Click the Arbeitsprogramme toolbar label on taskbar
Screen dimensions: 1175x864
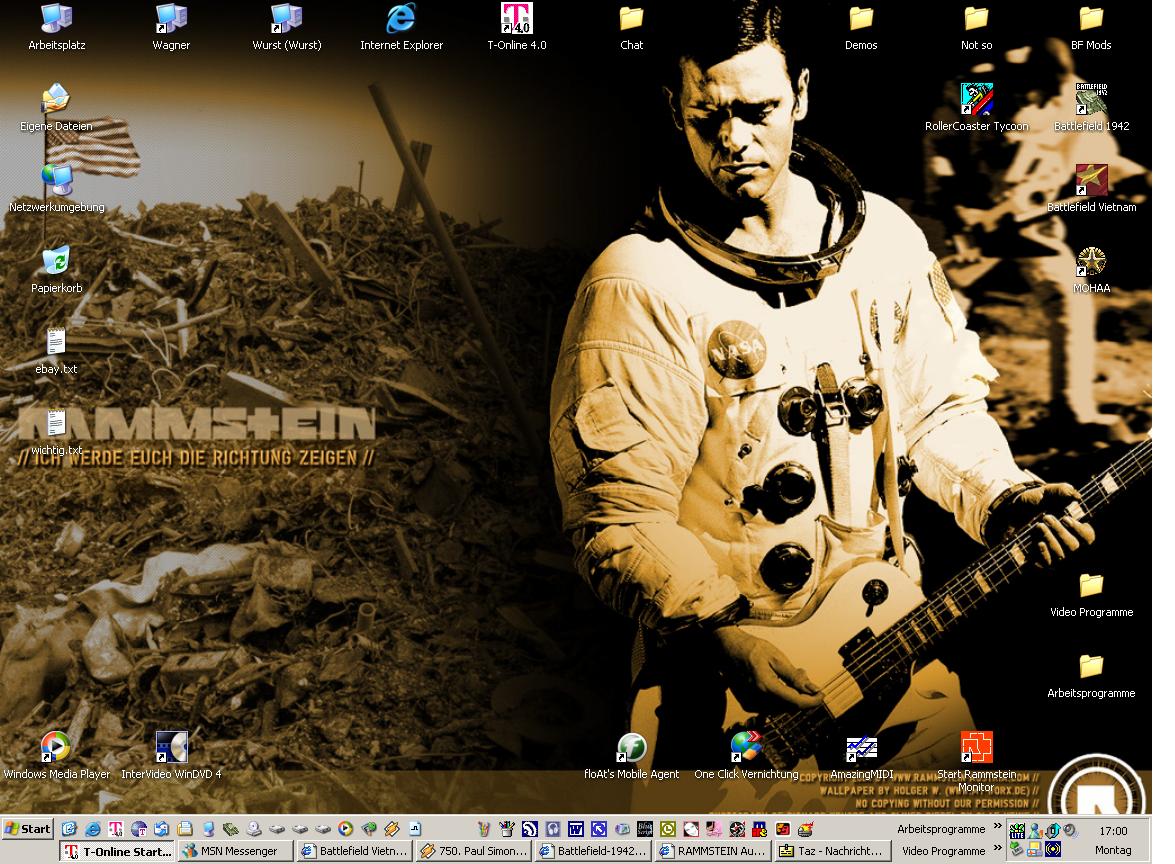(x=941, y=829)
